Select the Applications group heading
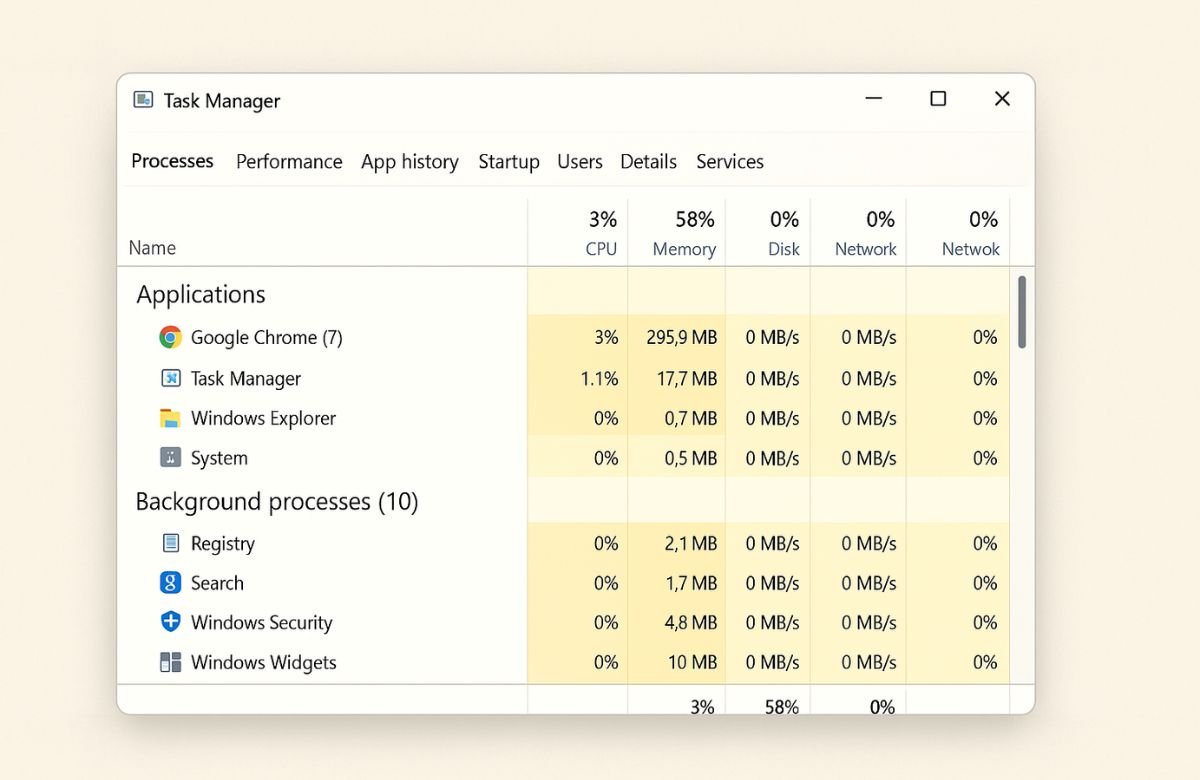1200x780 pixels. click(201, 294)
